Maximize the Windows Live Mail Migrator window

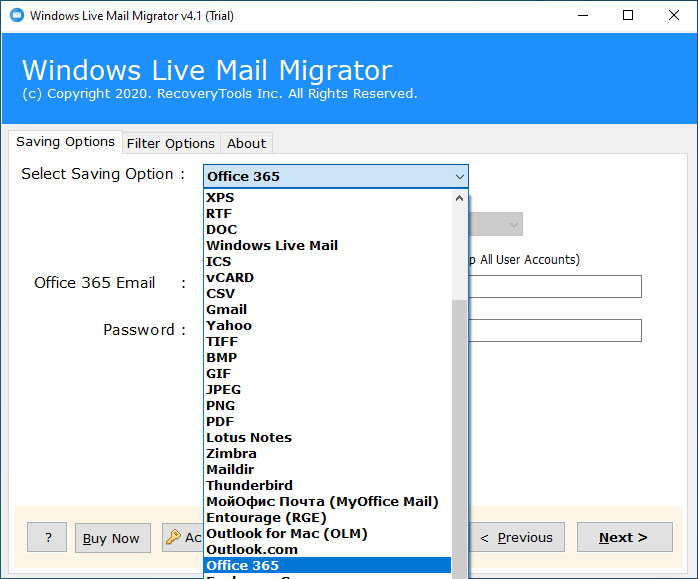coord(628,16)
